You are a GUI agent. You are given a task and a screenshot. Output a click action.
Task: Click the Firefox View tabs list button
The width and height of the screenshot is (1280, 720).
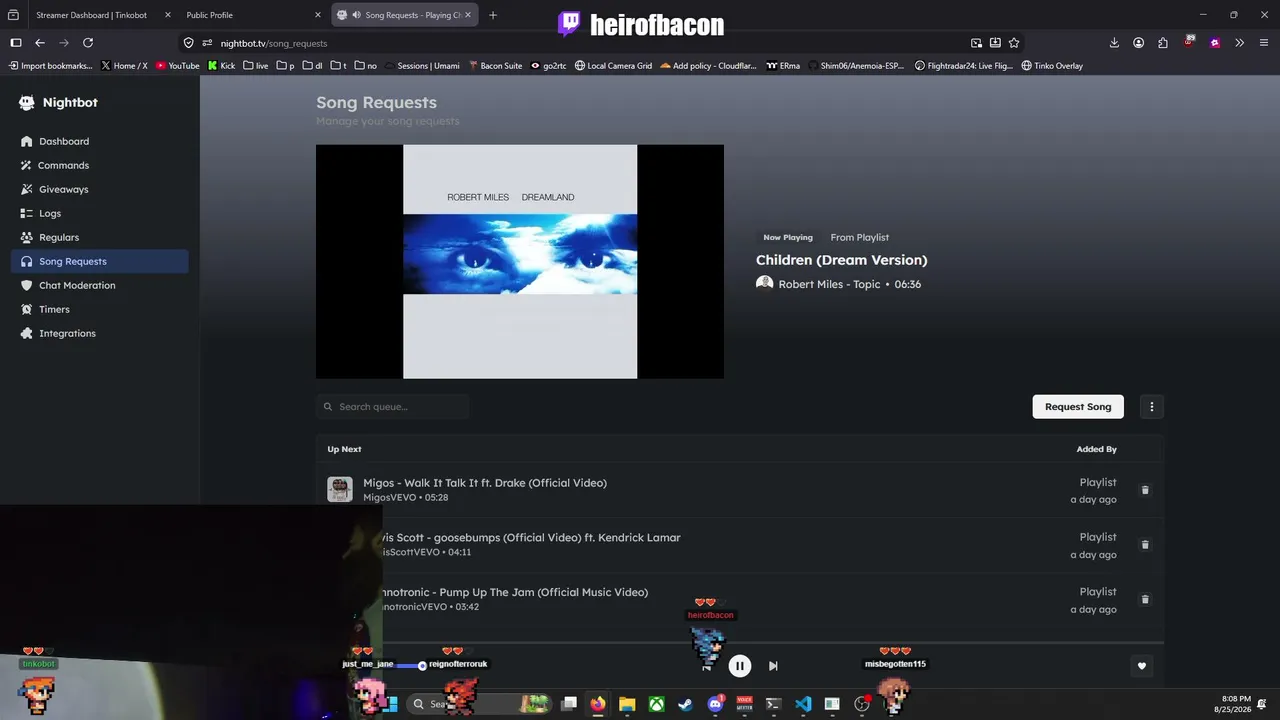[x=13, y=15]
